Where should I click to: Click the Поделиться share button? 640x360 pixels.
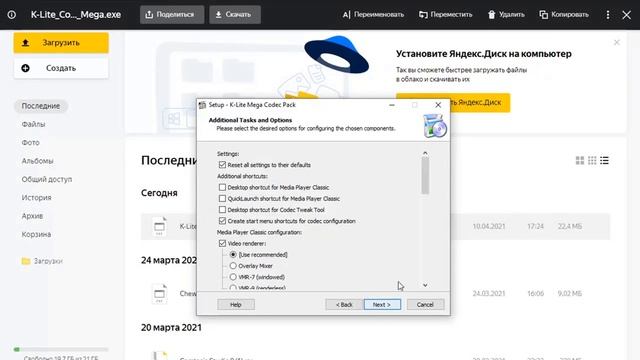click(x=172, y=15)
